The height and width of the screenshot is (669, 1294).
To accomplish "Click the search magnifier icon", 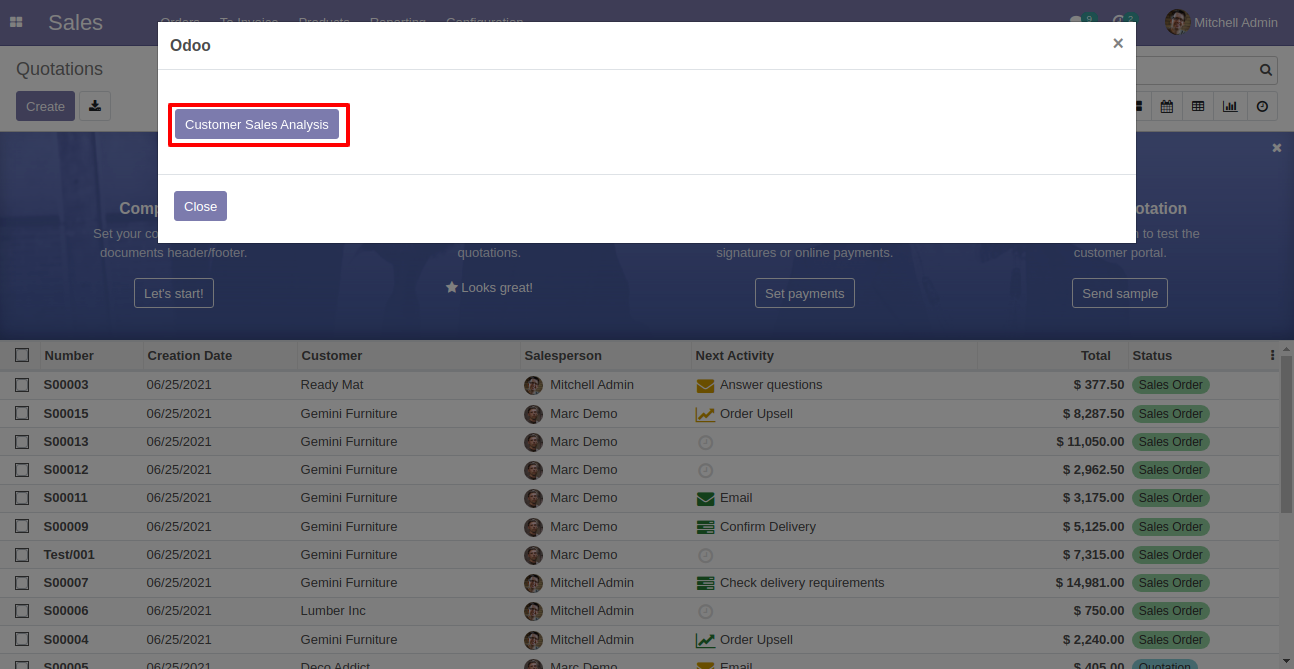I will click(1266, 70).
